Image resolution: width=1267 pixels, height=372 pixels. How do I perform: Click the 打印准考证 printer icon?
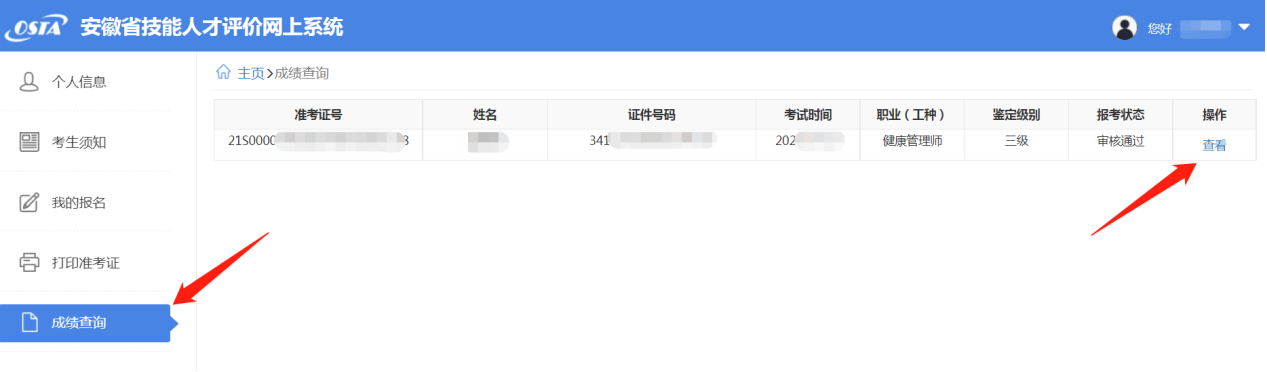click(29, 263)
